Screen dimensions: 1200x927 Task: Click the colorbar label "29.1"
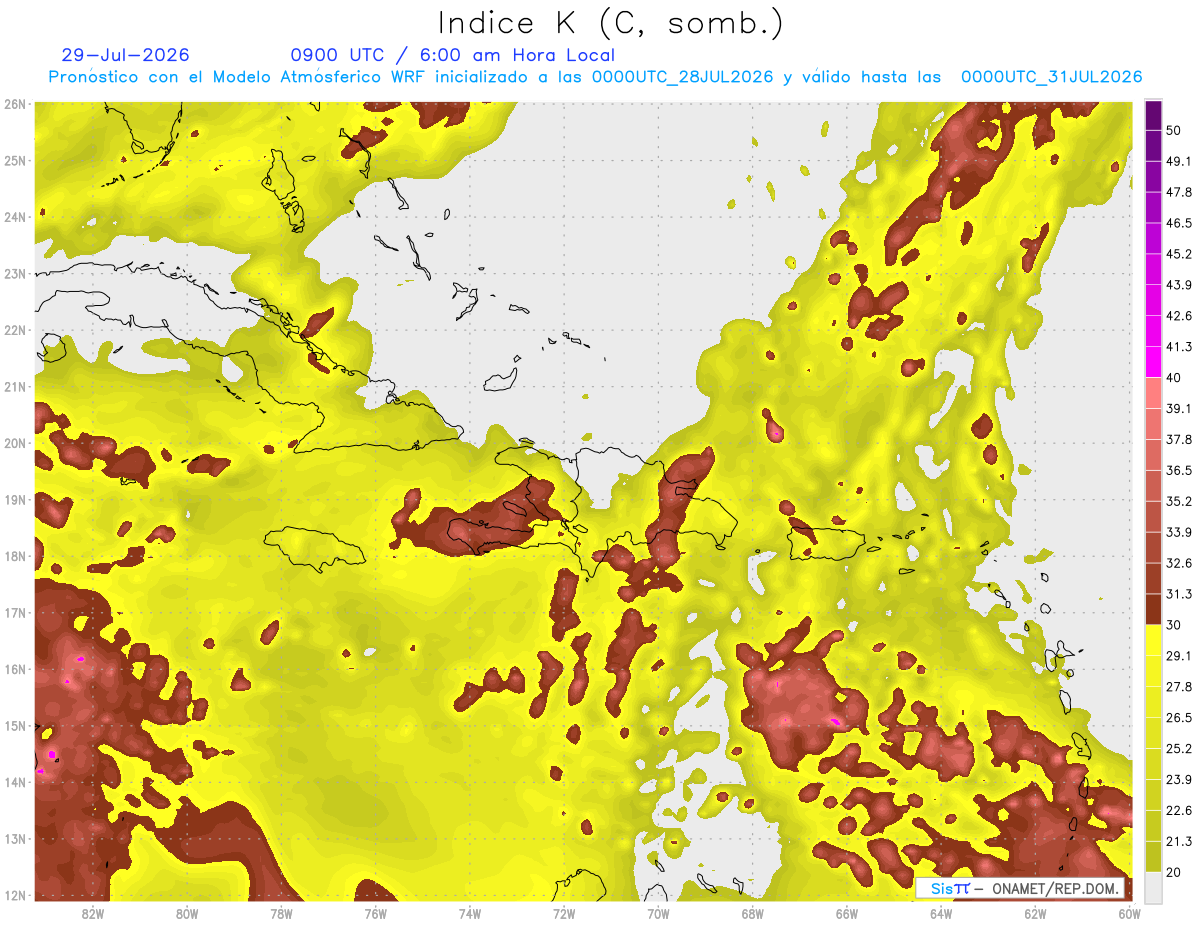[x=1179, y=655]
